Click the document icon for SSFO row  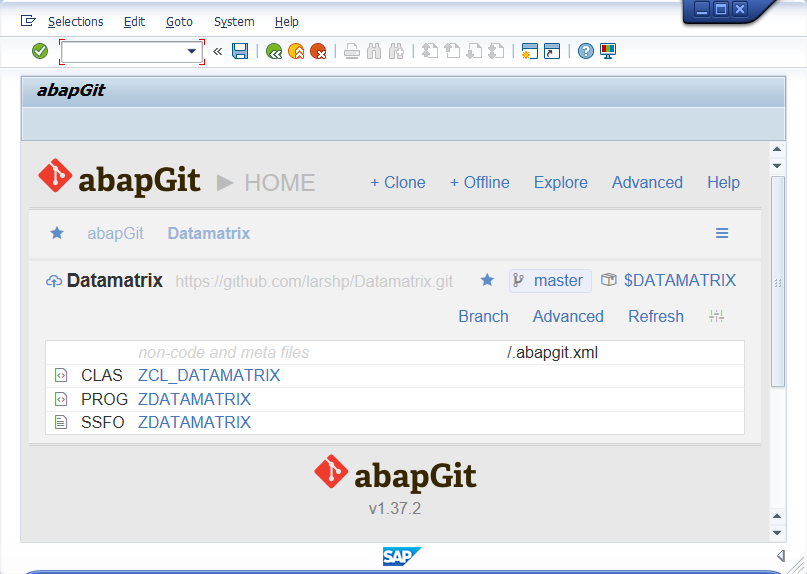[x=61, y=422]
